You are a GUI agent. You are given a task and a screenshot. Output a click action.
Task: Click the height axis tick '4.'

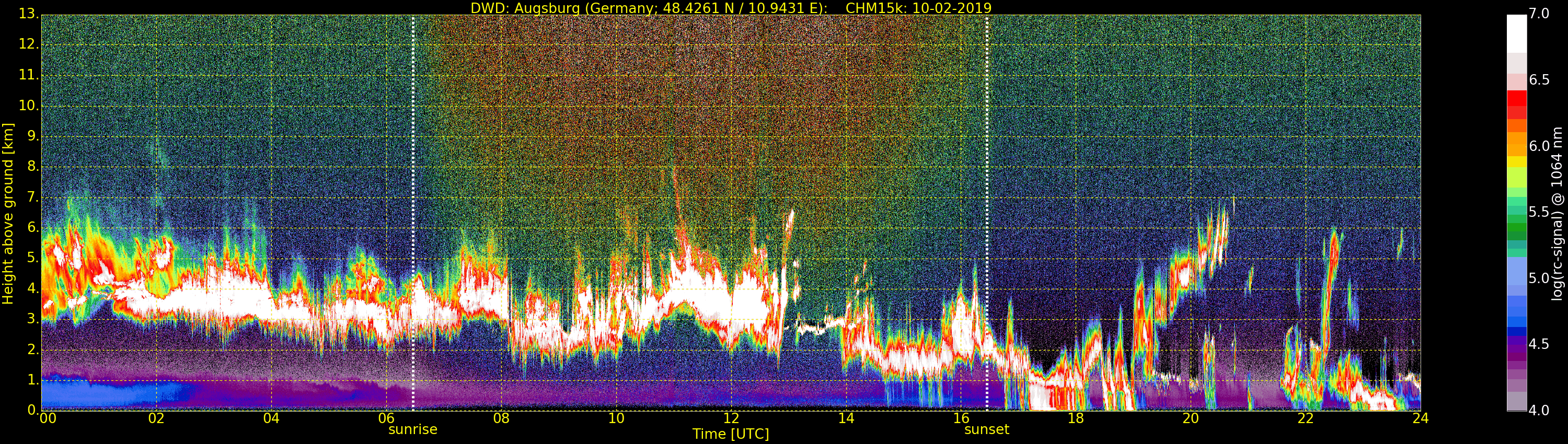[x=33, y=288]
